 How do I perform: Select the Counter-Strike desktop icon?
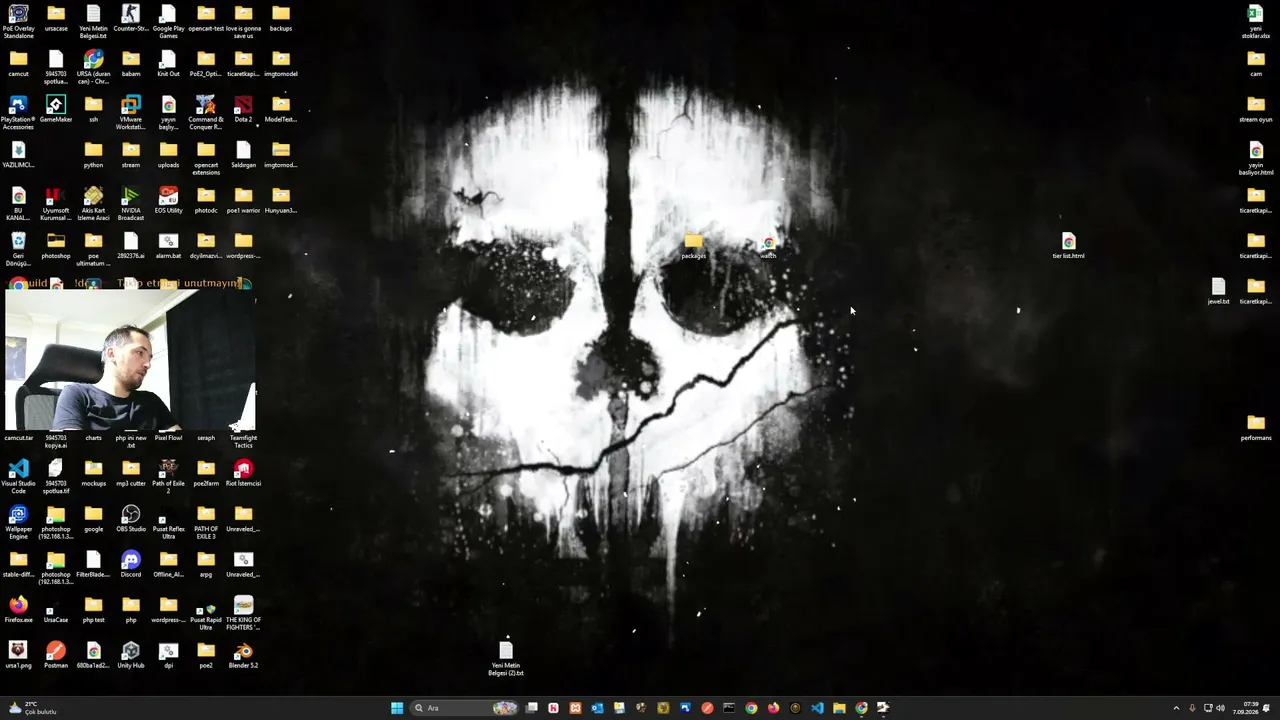click(x=131, y=20)
